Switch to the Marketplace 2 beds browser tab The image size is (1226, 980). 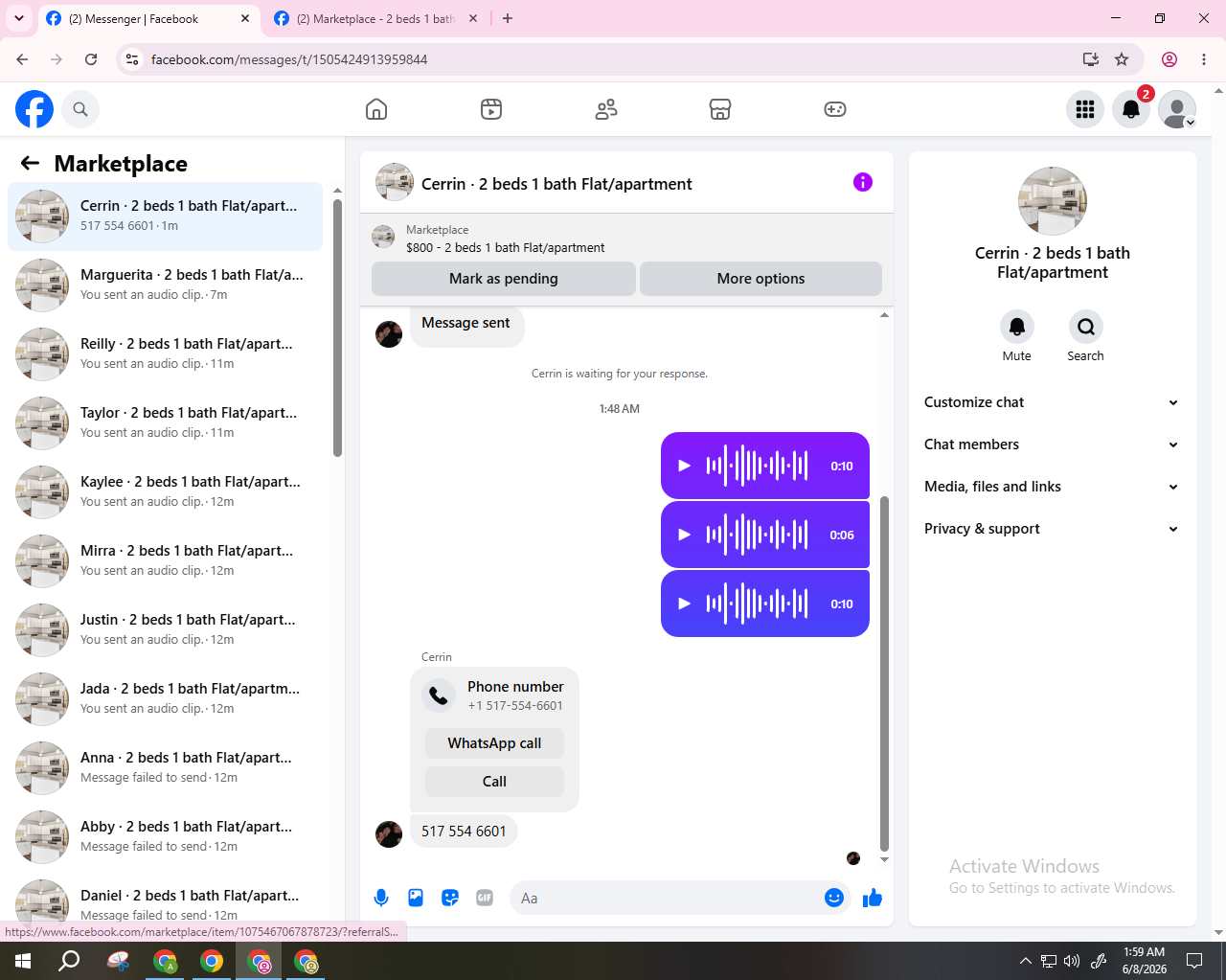(x=375, y=19)
